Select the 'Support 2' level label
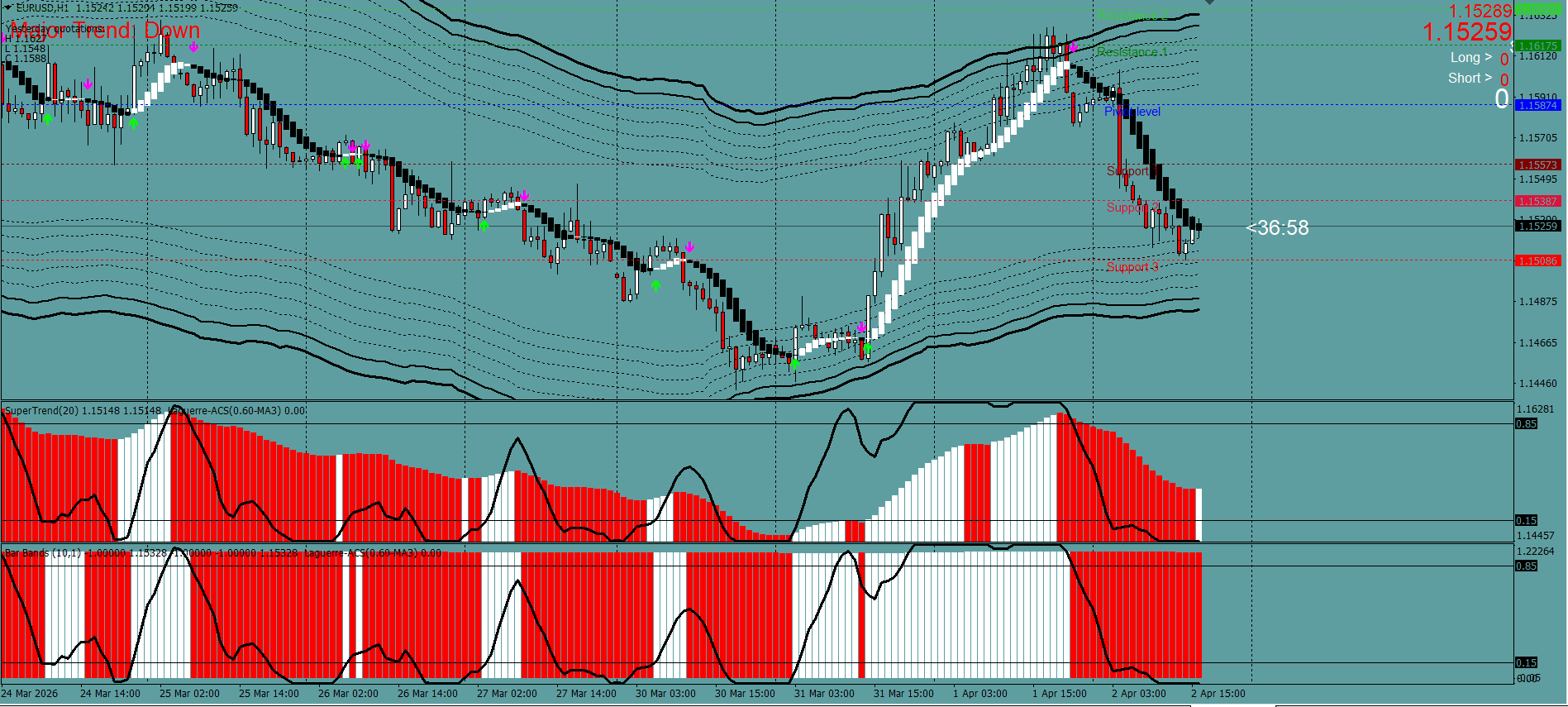This screenshot has width=1568, height=707. (x=1132, y=207)
